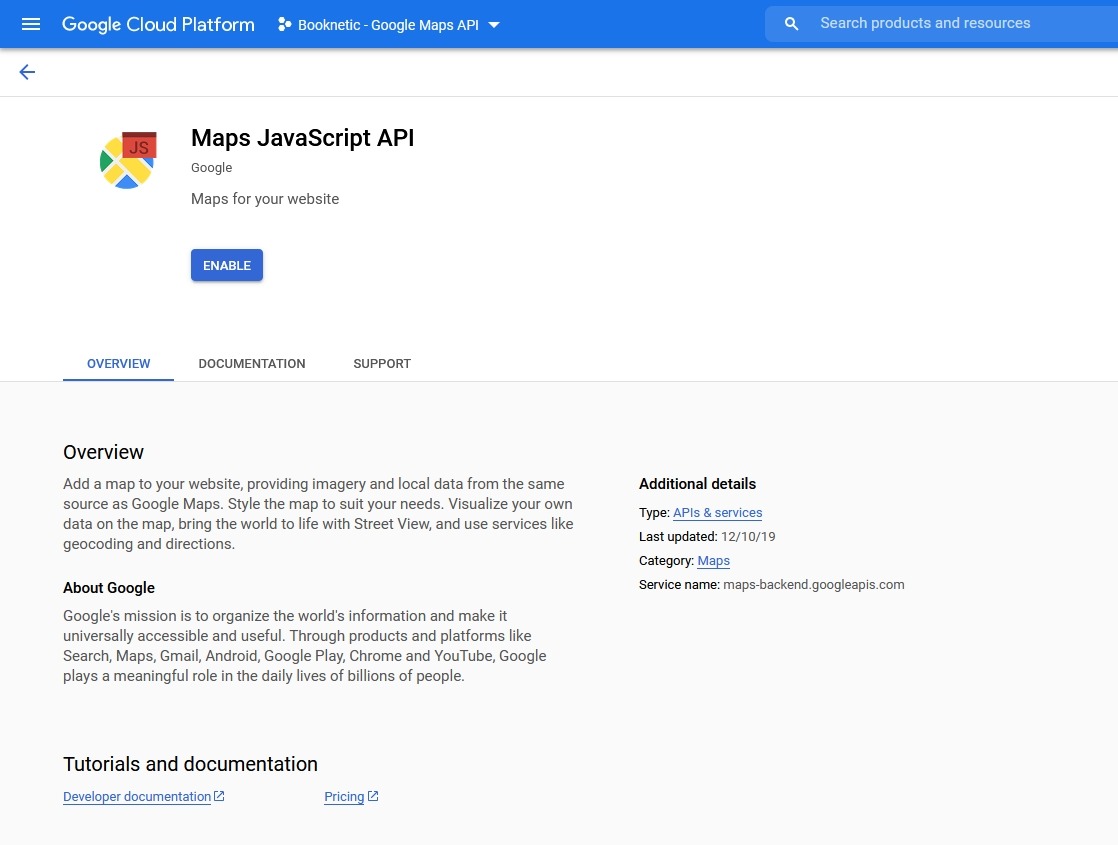Open the APIs & services link
Screen dimensions: 1118x845
click(717, 513)
